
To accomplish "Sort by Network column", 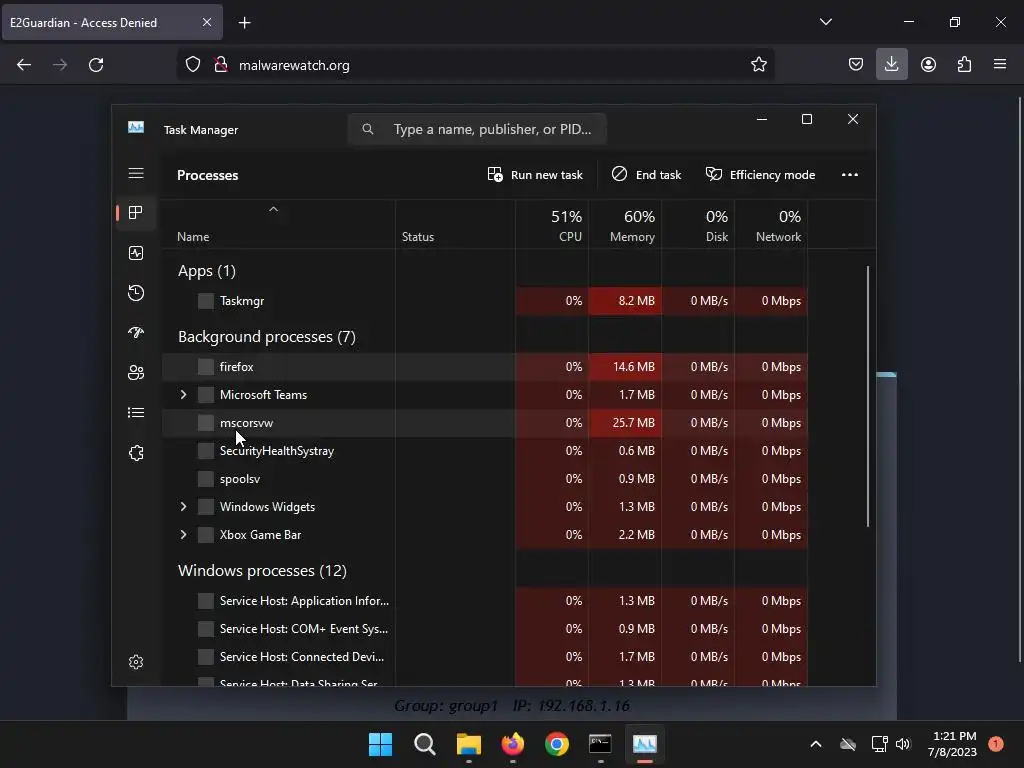I will tap(771, 225).
